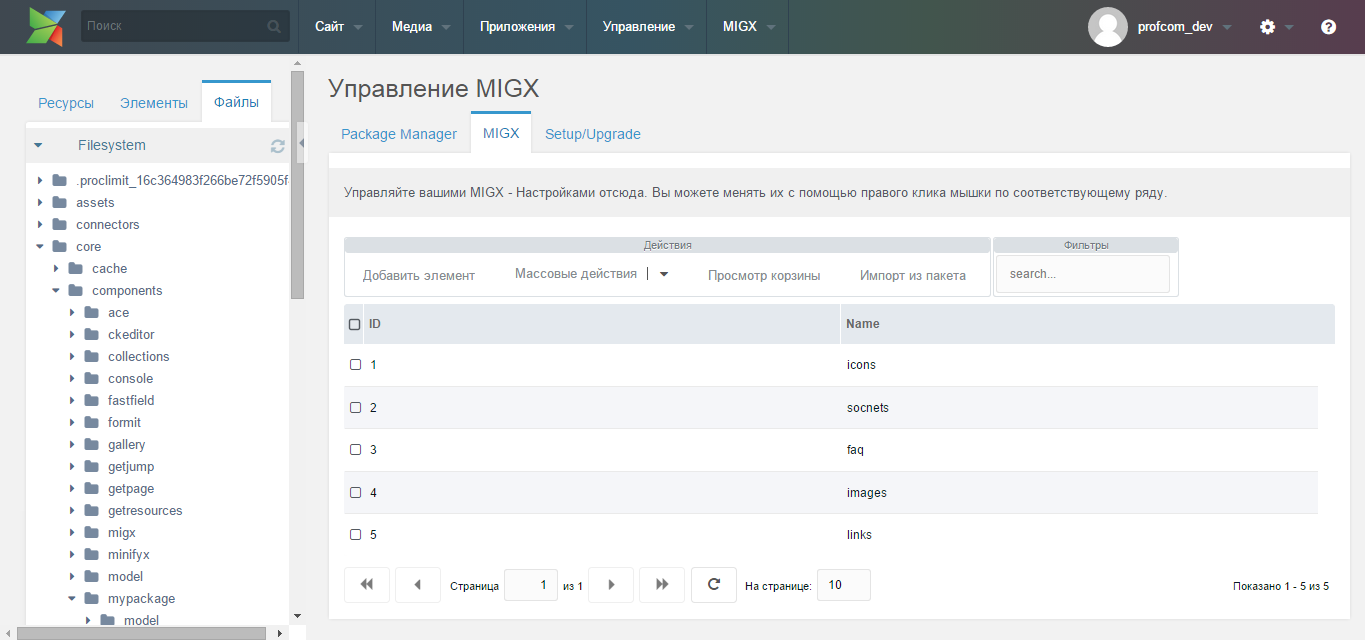Go to the last page of grid
This screenshot has width=1365, height=640.
pos(662,585)
